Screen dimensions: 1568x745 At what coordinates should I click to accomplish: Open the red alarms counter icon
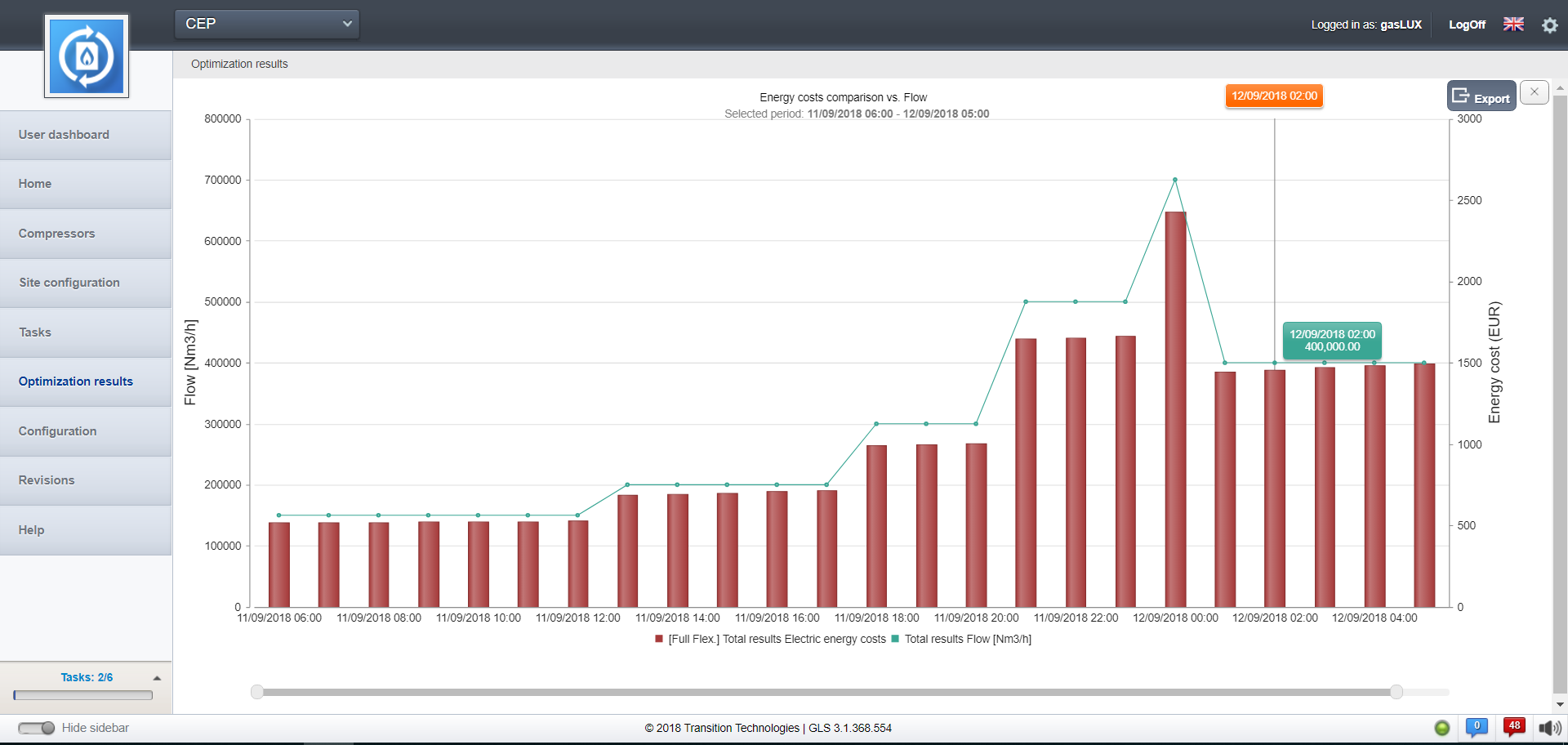pyautogui.click(x=1513, y=727)
